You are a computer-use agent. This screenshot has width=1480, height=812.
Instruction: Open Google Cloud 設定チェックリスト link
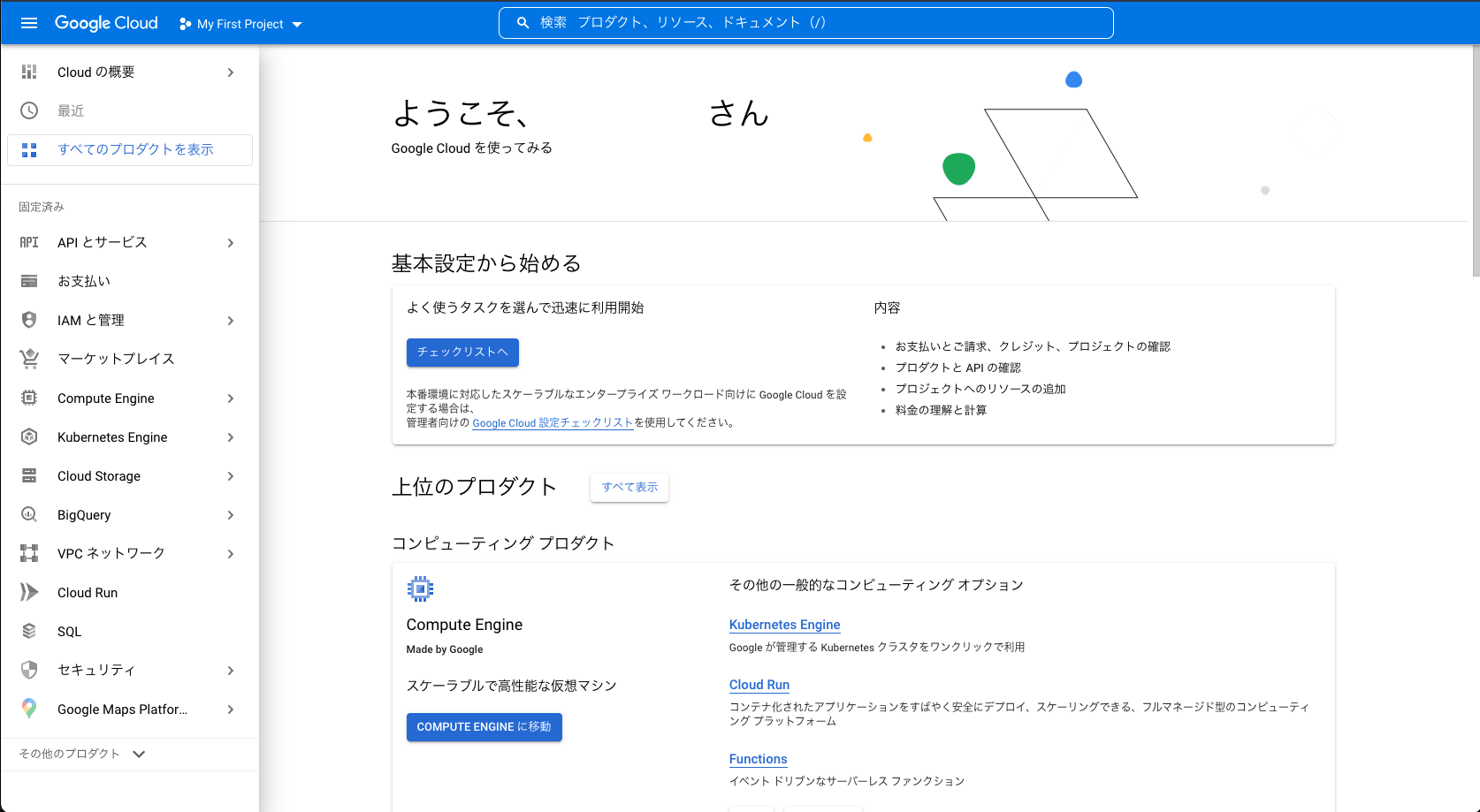coord(553,423)
